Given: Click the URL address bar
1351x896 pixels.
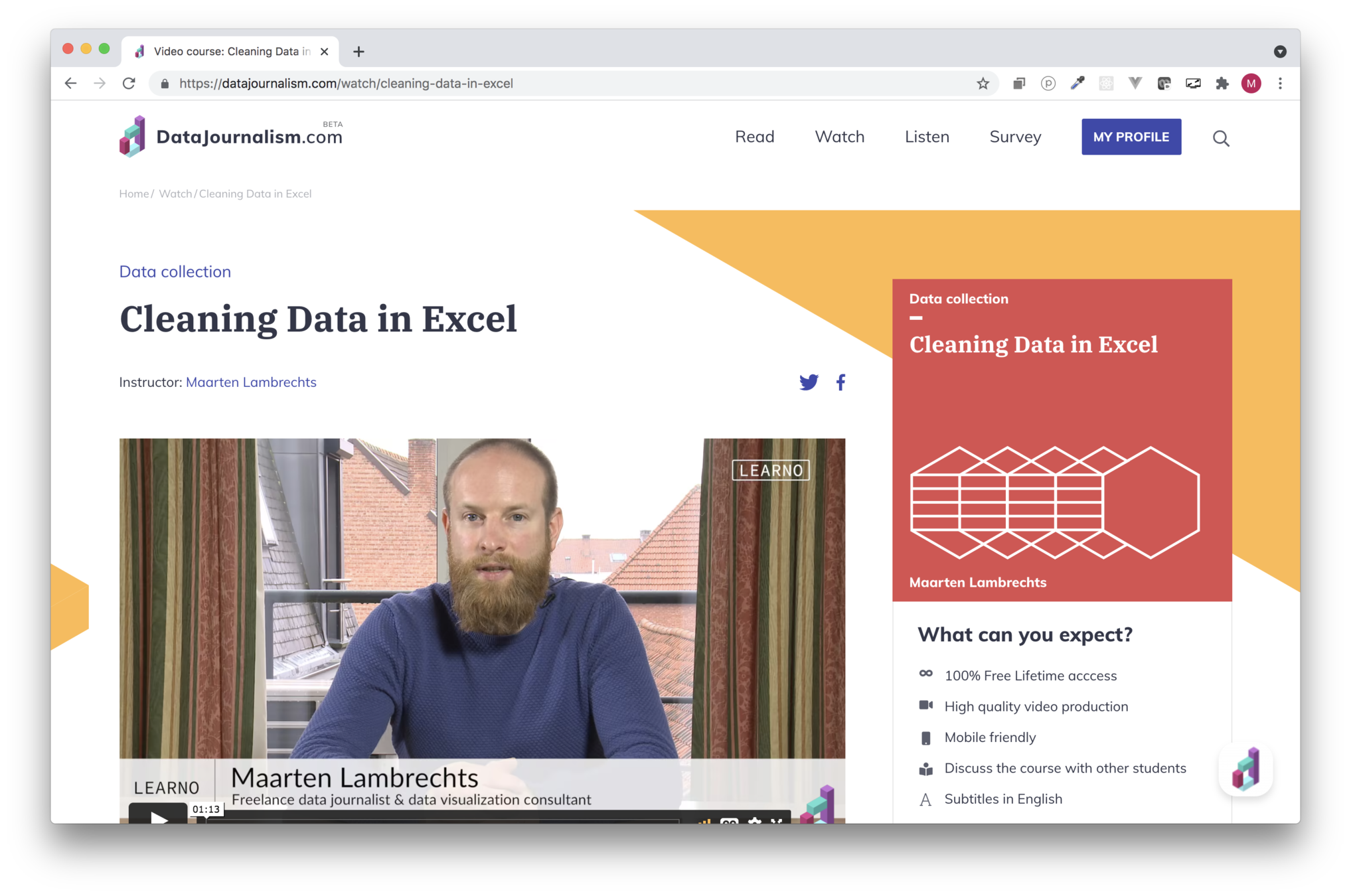Looking at the screenshot, I should point(531,84).
